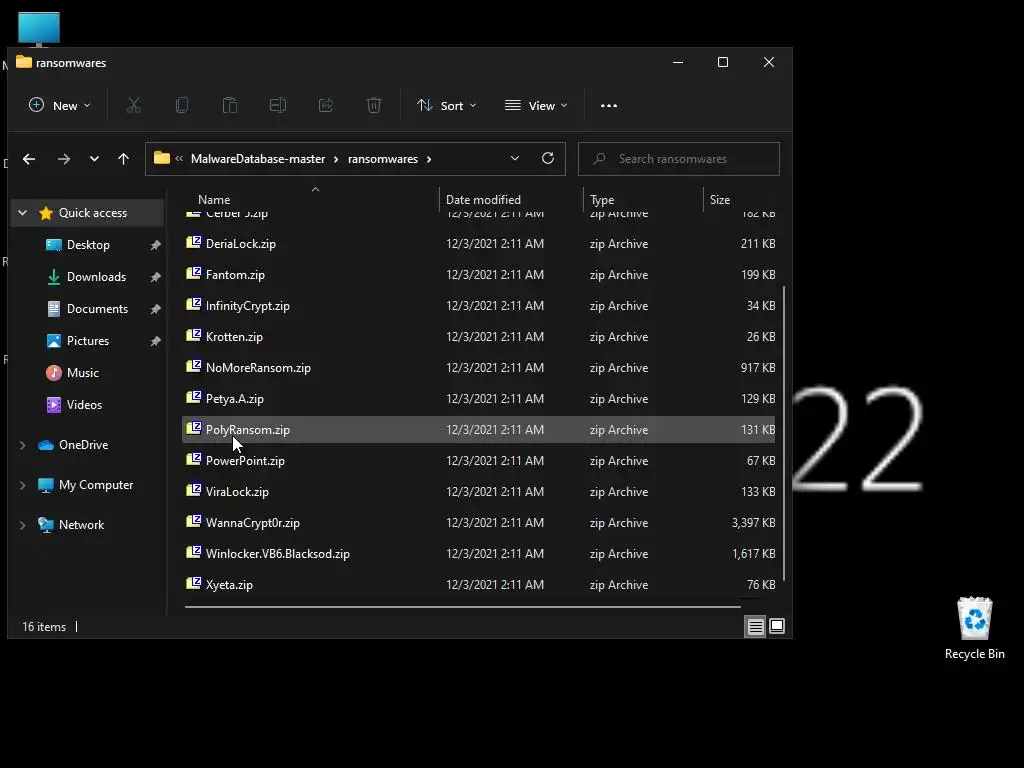
Task: Click the Delete trash icon
Action: point(374,105)
